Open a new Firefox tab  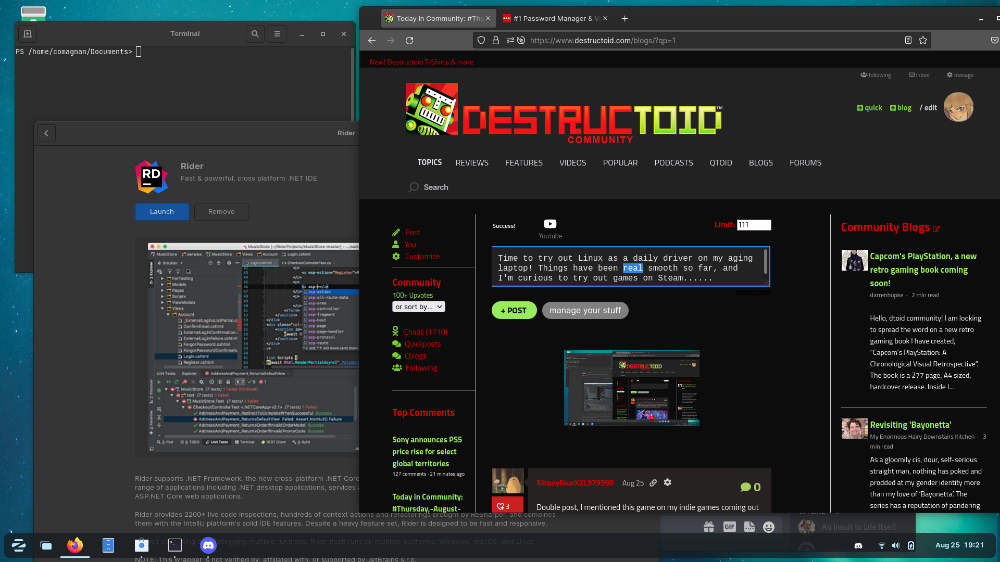click(x=624, y=18)
